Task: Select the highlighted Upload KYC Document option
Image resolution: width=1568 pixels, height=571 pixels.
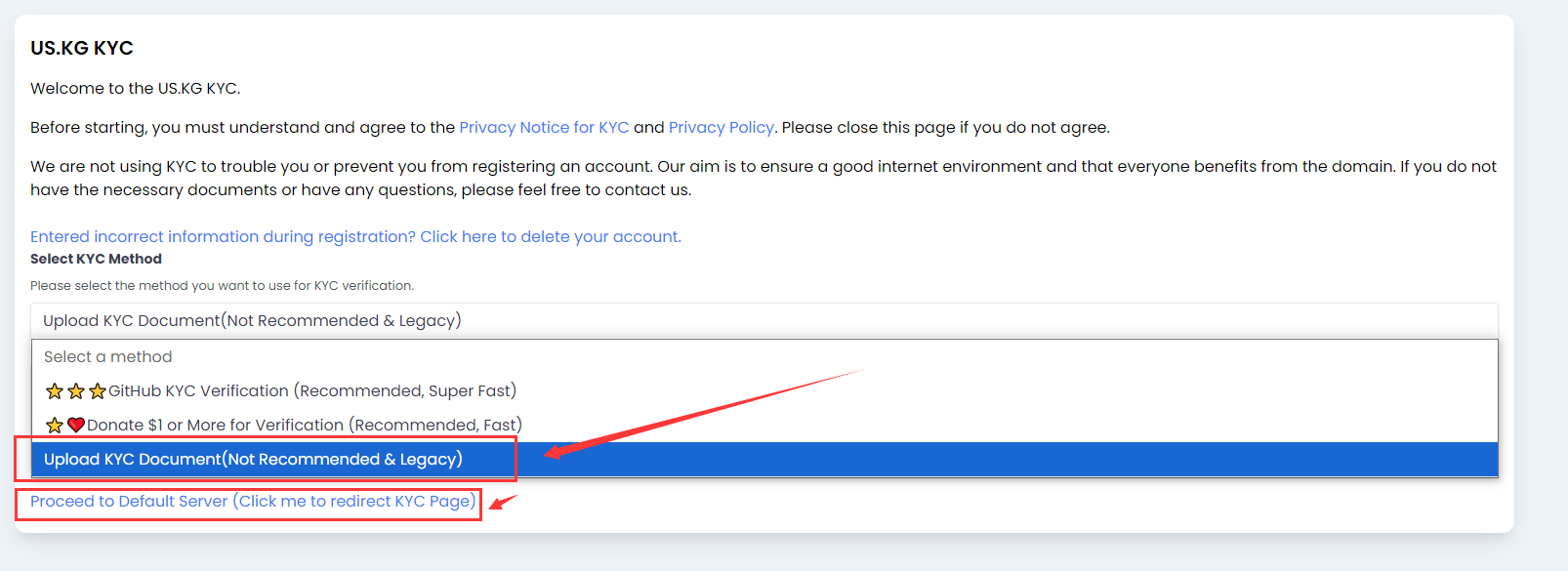Action: 254,460
